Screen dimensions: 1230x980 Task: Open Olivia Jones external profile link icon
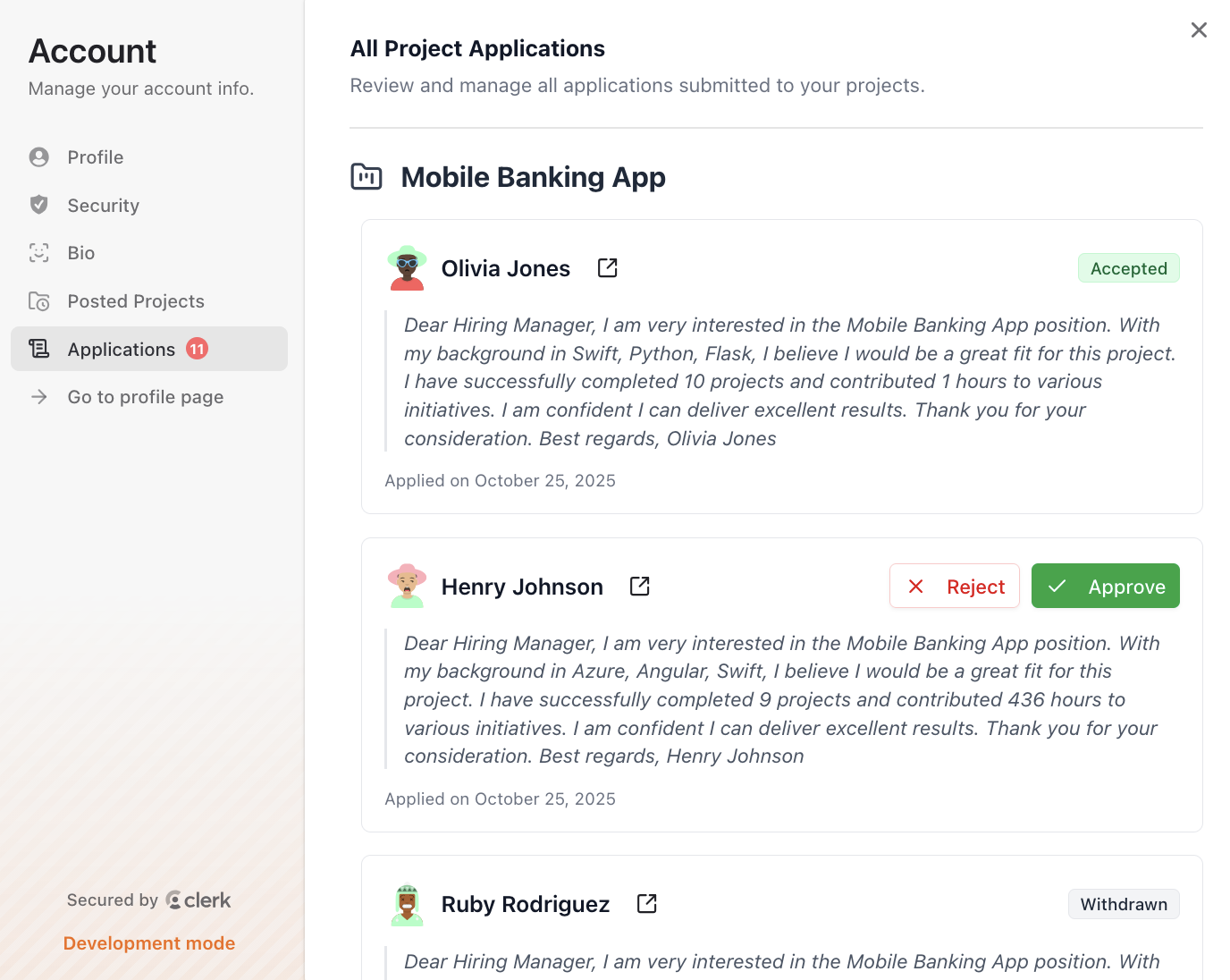click(608, 268)
